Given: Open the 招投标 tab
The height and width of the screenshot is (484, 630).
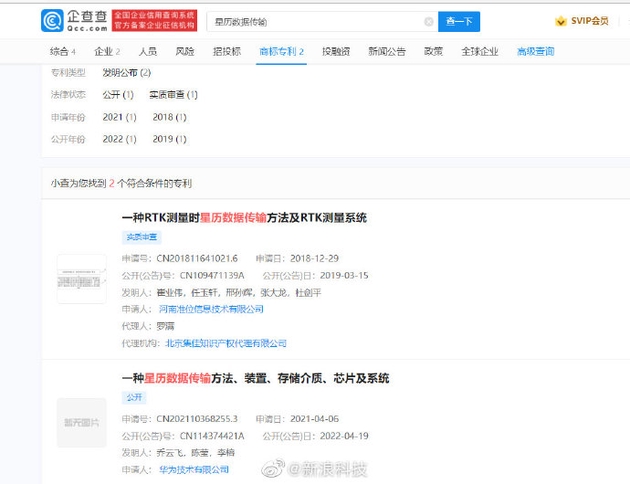Looking at the screenshot, I should (x=227, y=51).
